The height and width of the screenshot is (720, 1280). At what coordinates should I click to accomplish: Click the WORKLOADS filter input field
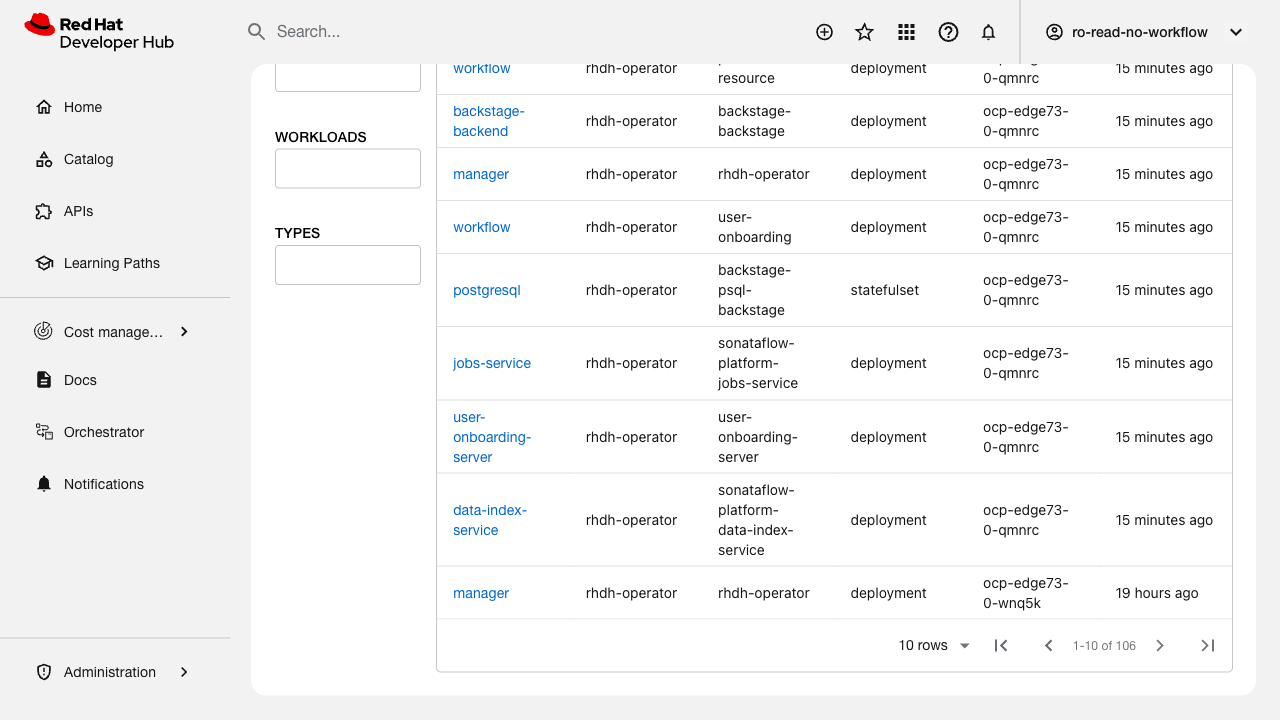coord(348,169)
